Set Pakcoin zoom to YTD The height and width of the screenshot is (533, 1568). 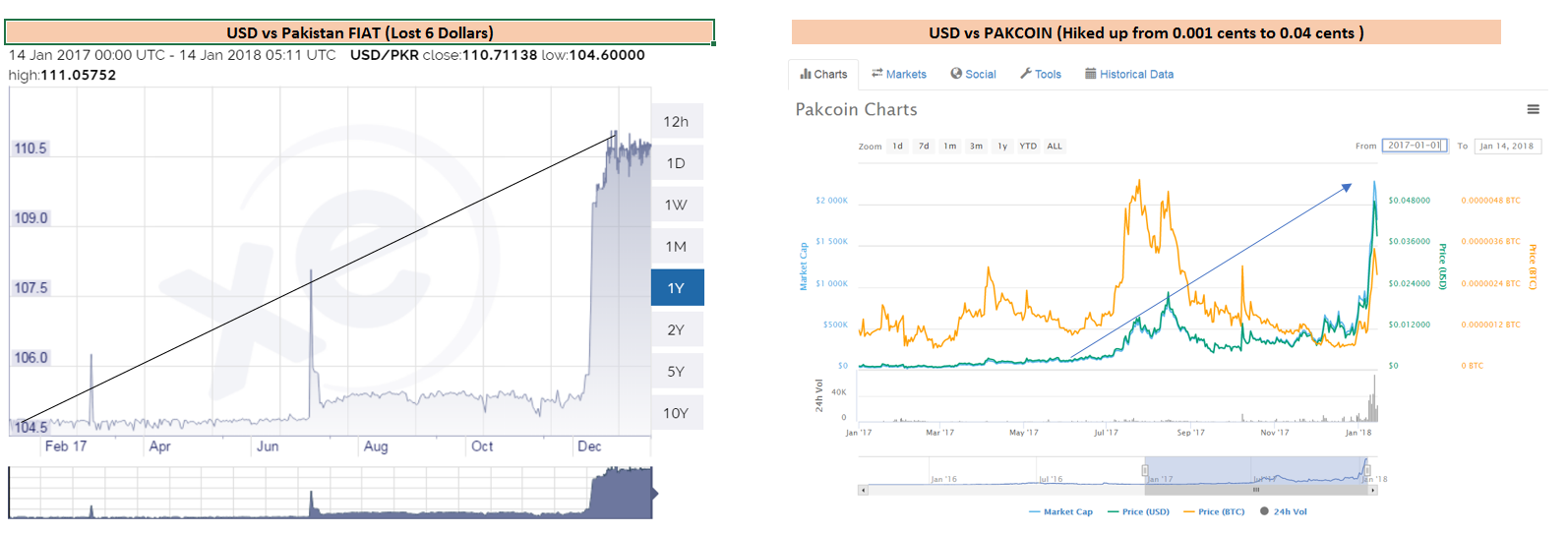(x=1028, y=146)
